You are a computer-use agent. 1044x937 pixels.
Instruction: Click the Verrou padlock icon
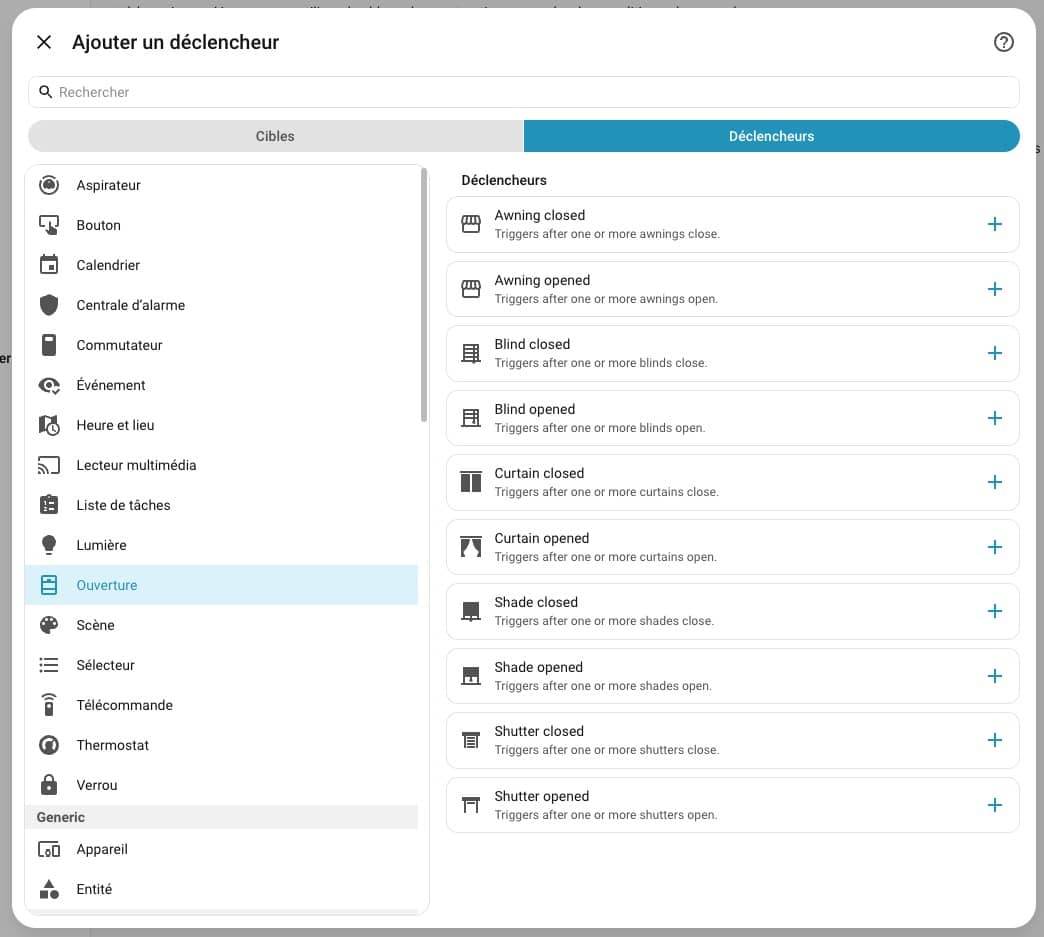49,785
